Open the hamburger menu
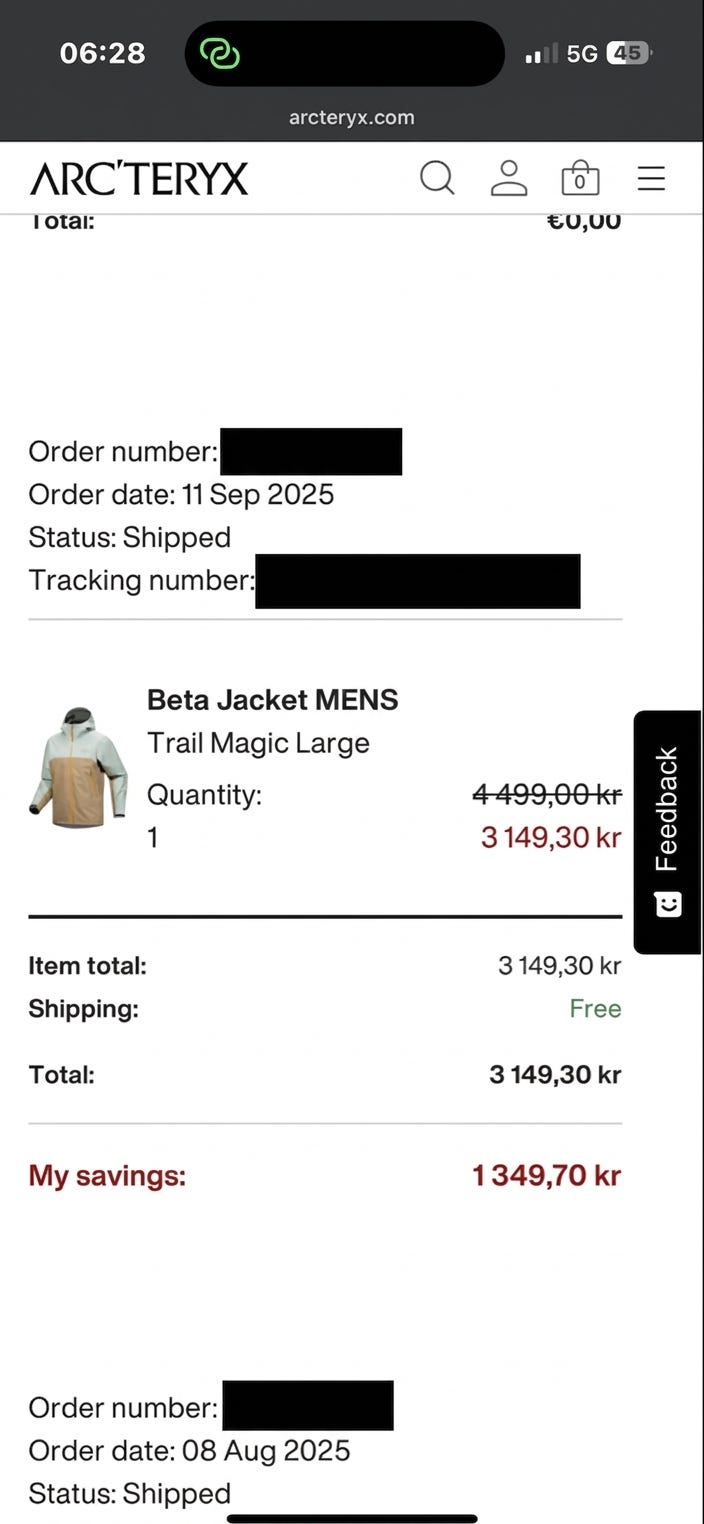Viewport: 704px width, 1524px height. click(x=651, y=179)
